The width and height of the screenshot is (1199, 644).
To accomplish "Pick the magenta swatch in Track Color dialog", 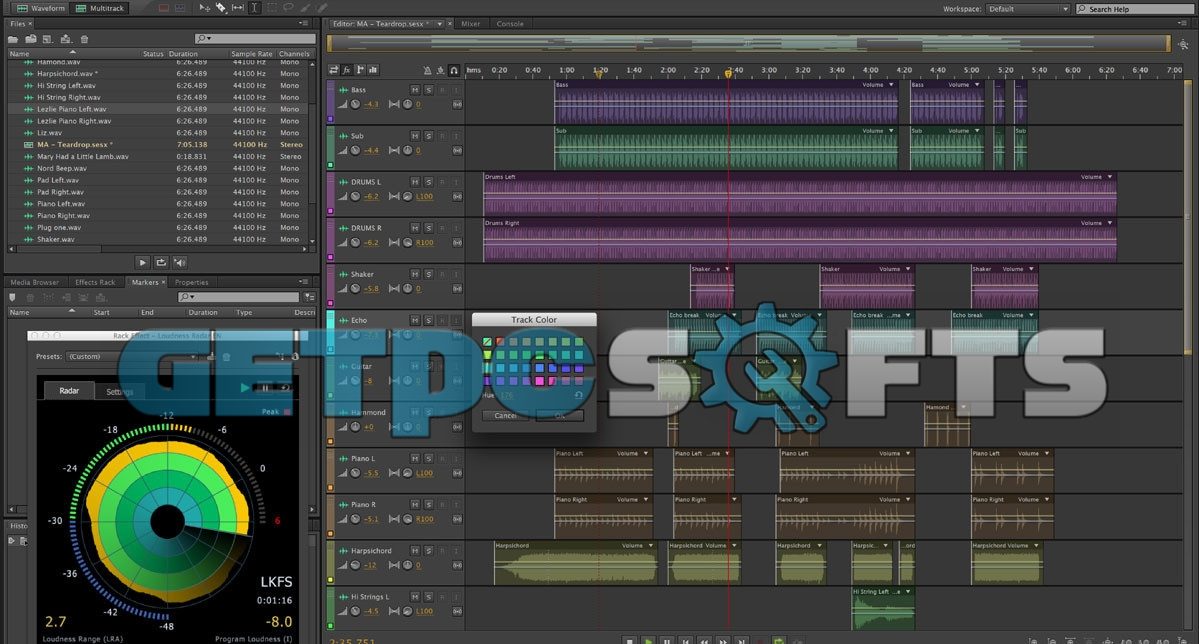I will 540,380.
